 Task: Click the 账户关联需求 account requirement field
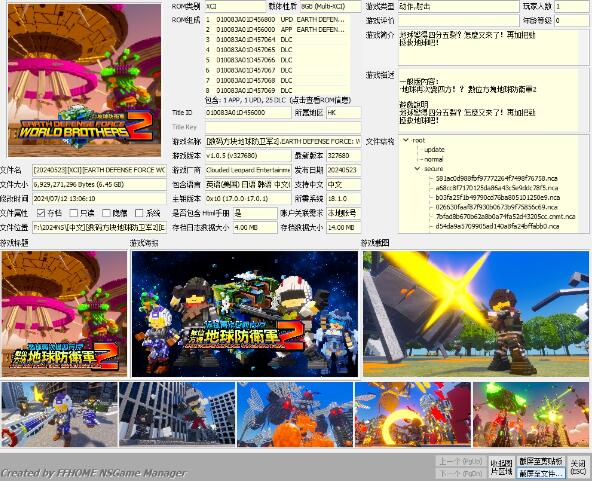click(x=344, y=213)
